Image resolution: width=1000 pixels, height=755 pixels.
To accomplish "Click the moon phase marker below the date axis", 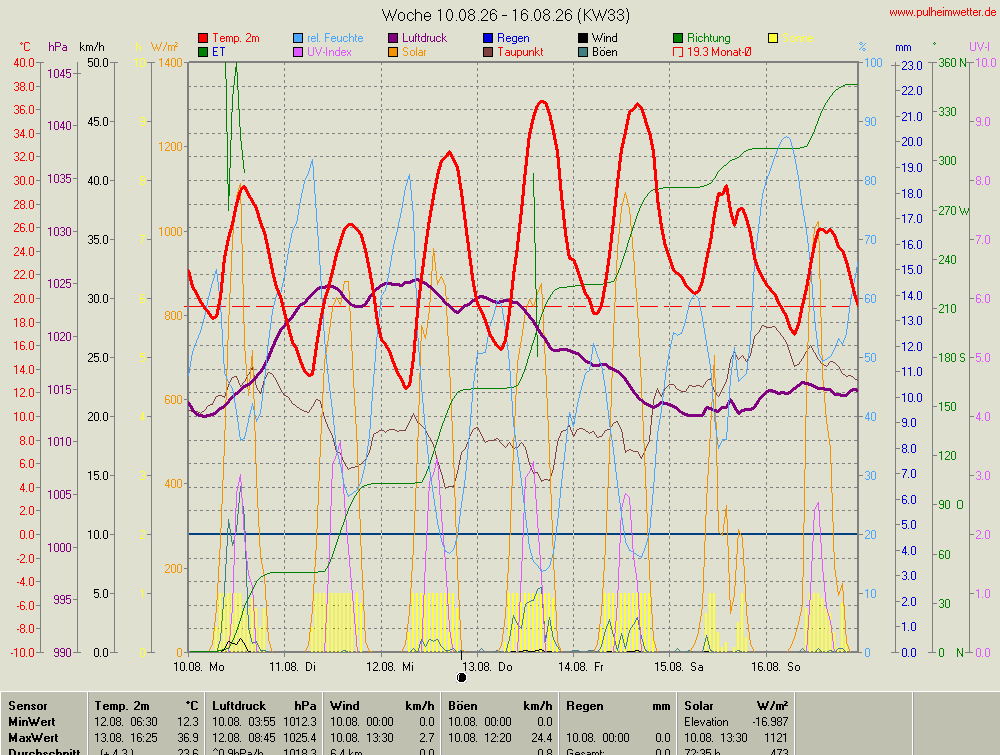I will click(x=462, y=678).
